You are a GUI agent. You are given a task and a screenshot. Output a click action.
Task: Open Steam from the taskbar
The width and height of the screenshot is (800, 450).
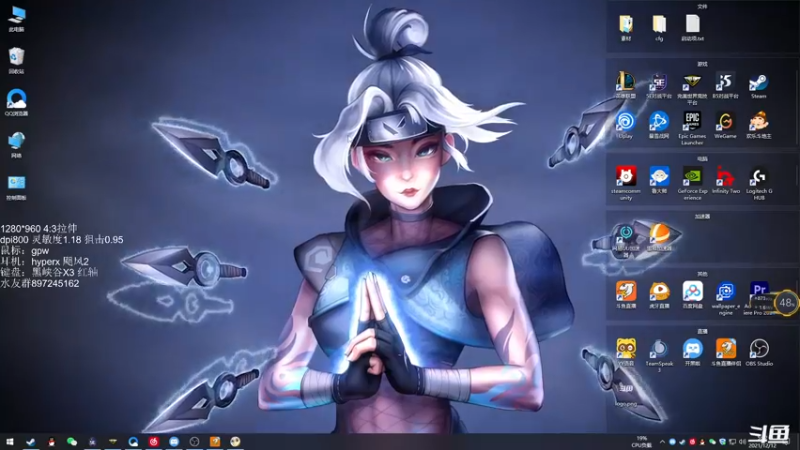click(x=31, y=442)
